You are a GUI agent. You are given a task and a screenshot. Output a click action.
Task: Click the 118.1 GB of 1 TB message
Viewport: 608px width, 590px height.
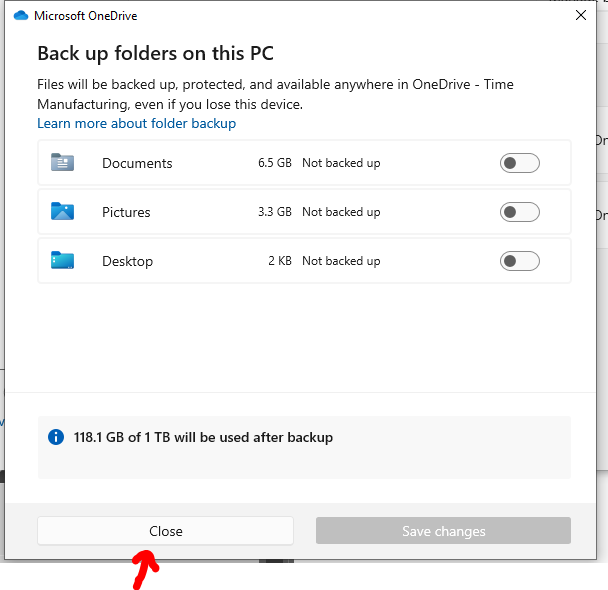[203, 437]
